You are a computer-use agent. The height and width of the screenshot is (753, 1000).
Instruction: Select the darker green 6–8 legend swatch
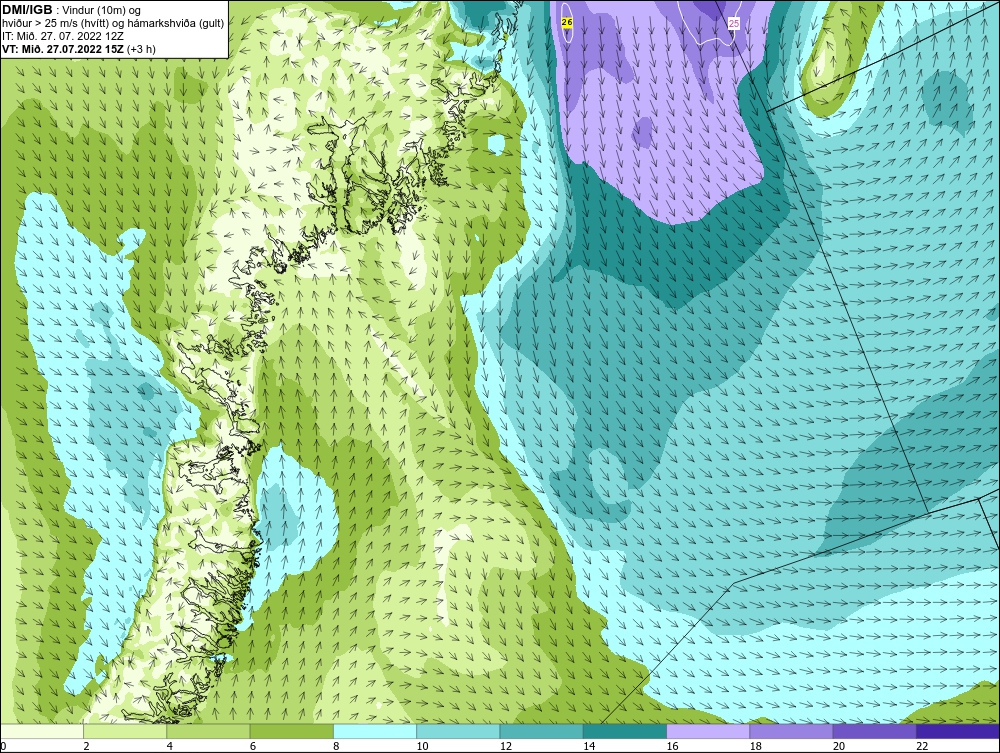[291, 731]
